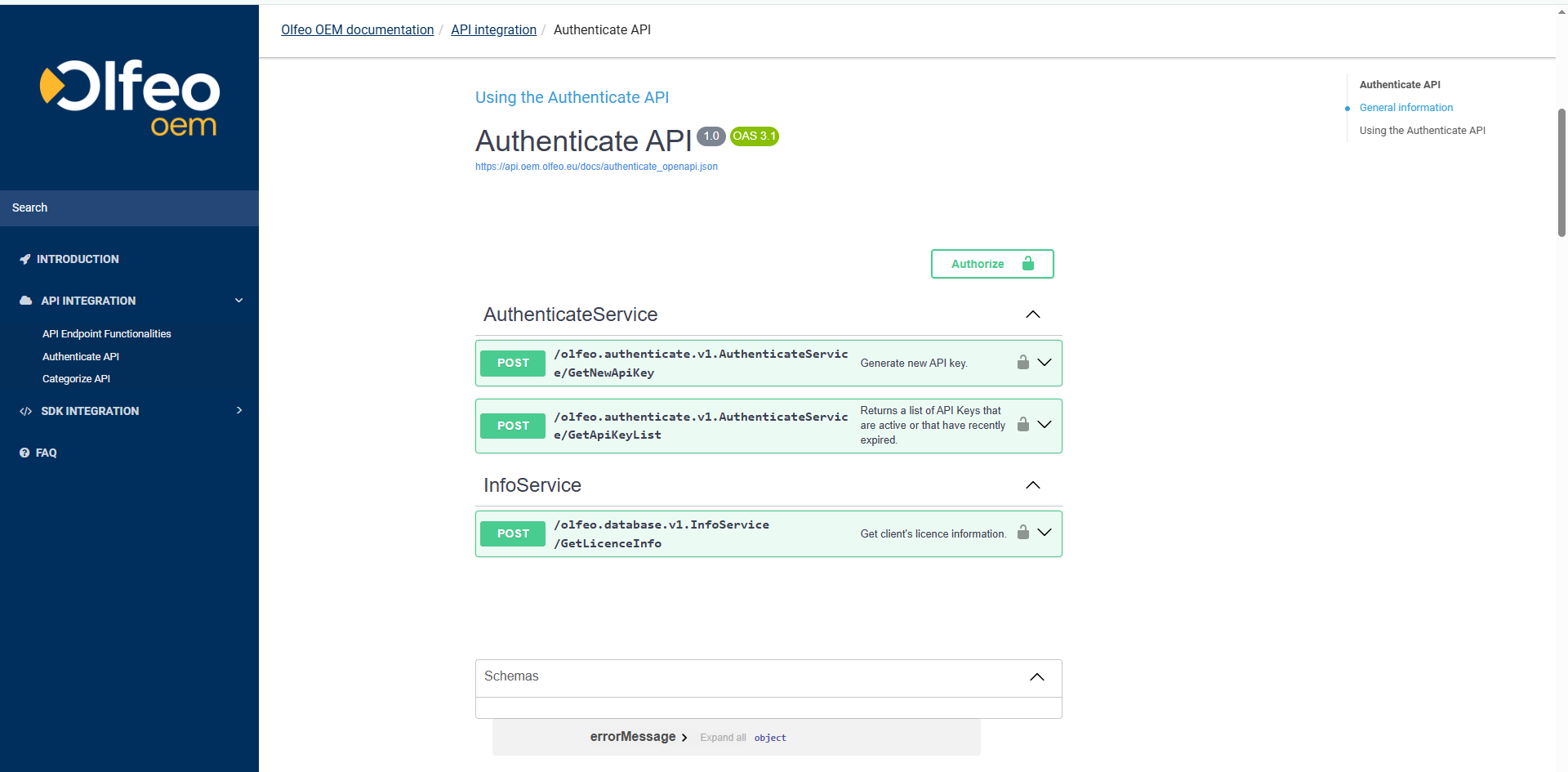Open the Introduction sidebar item
Image resolution: width=1568 pixels, height=772 pixels.
click(x=78, y=259)
